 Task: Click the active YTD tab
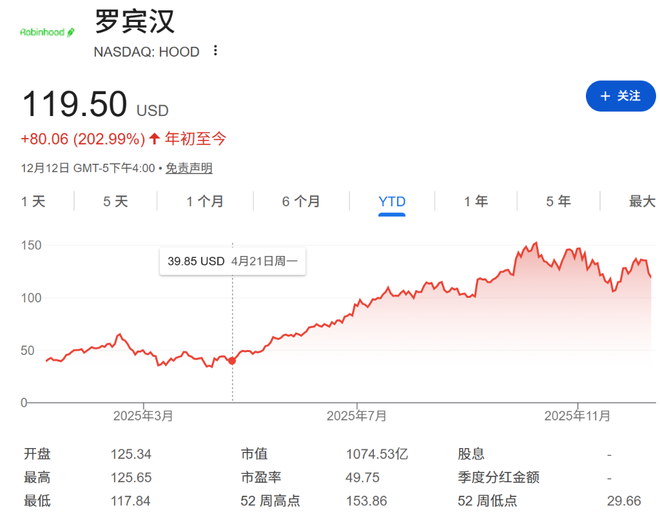pyautogui.click(x=392, y=201)
